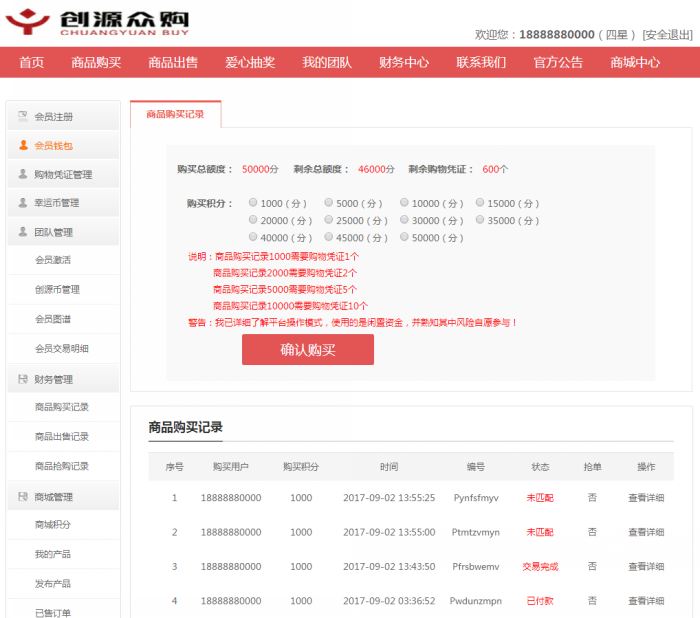Click the 购物凭证管理 sidebar icon
The height and width of the screenshot is (618, 700).
[x=23, y=174]
